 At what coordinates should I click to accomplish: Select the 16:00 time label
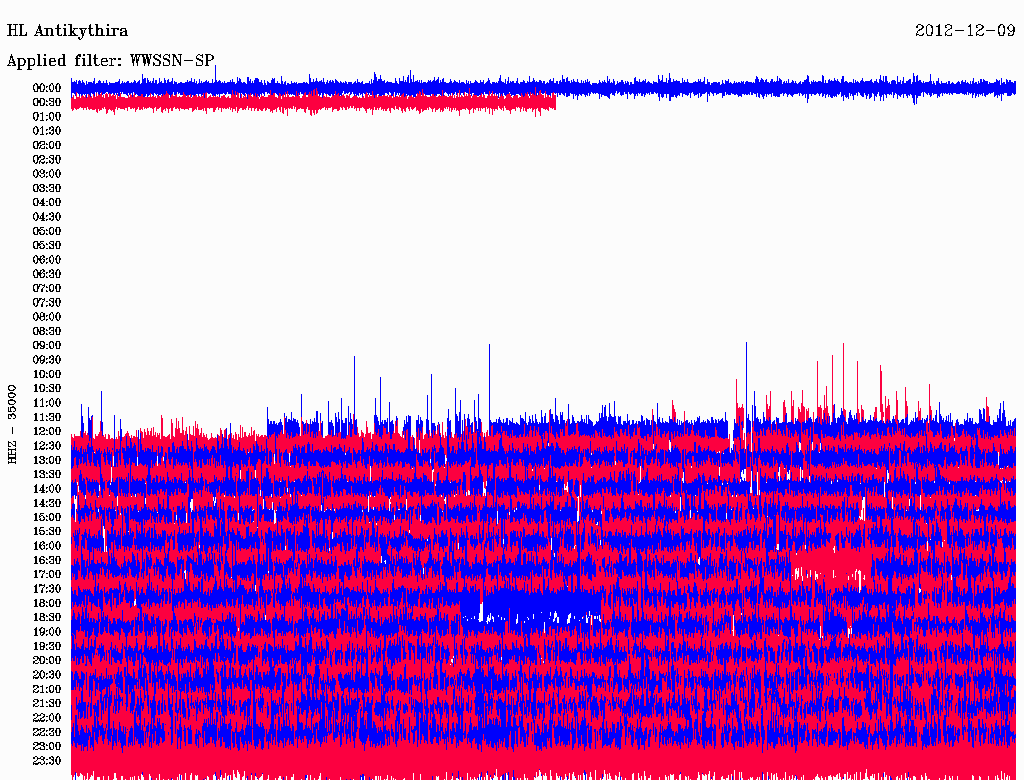[x=47, y=546]
